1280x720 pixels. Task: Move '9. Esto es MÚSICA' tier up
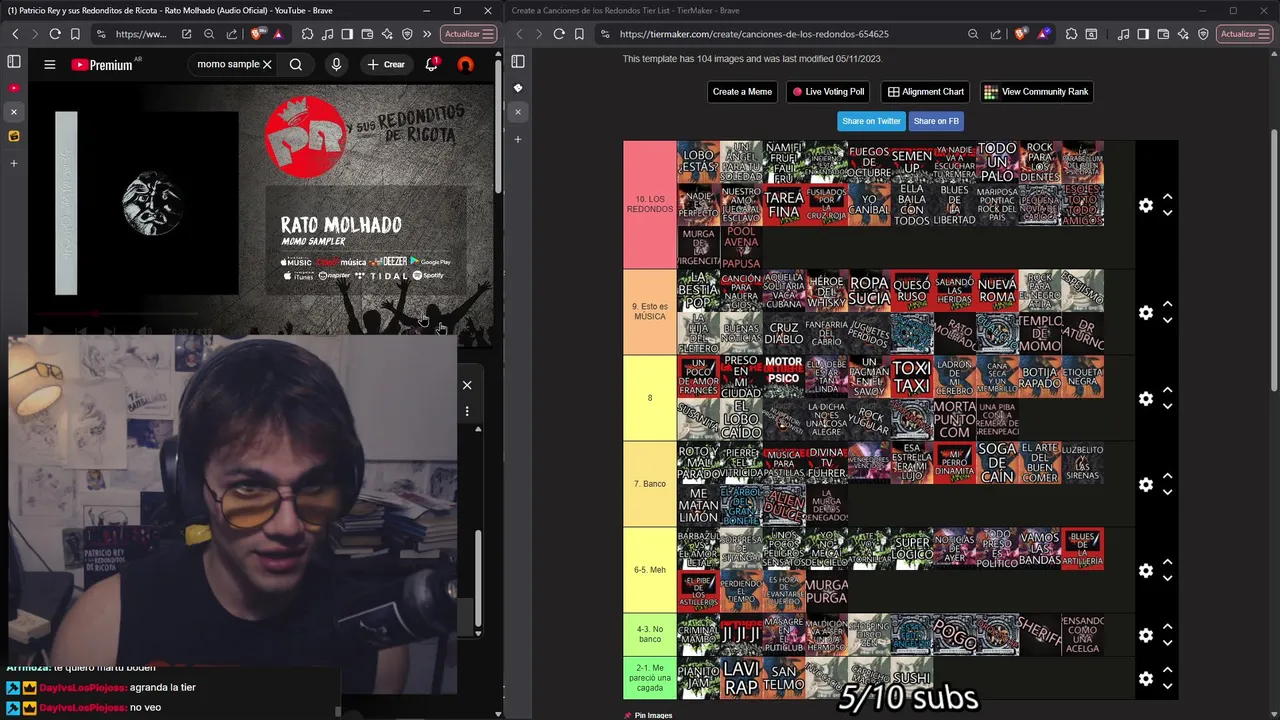pos(1167,304)
